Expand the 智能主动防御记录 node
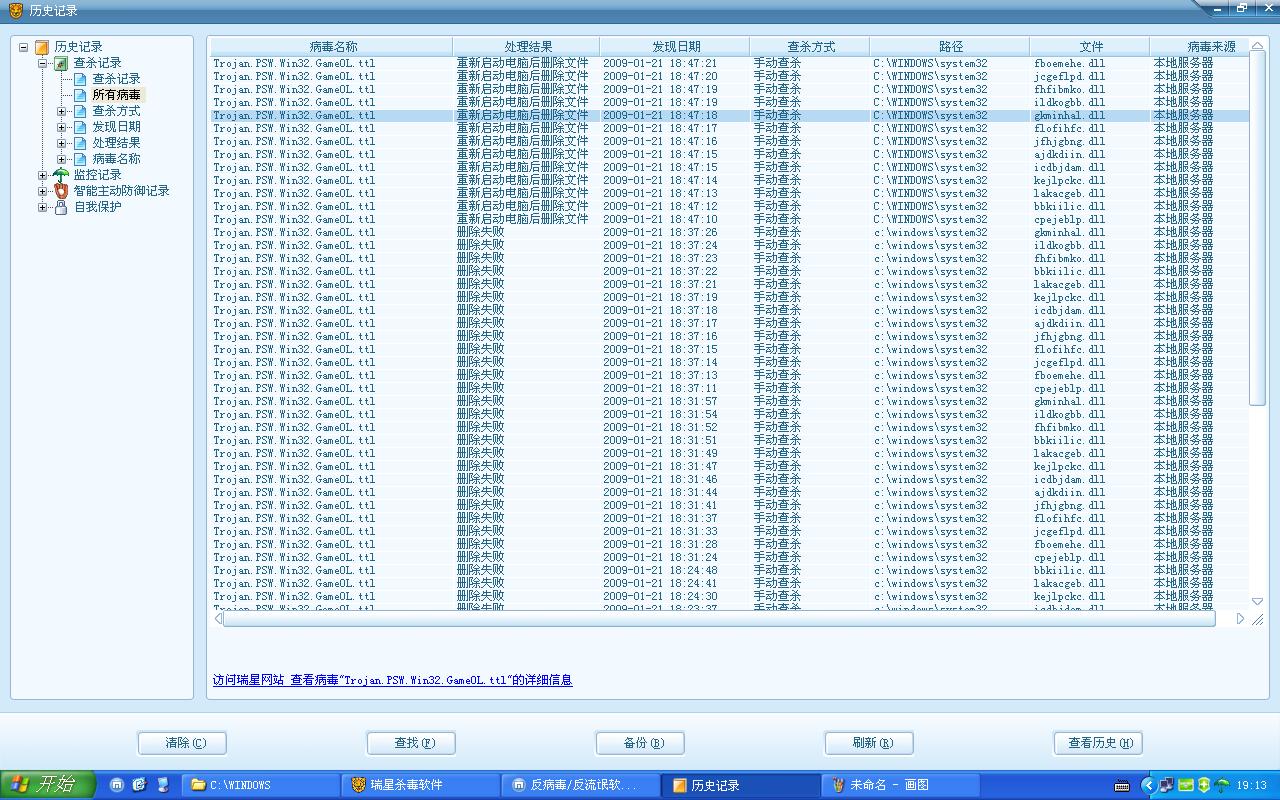The image size is (1280, 800). tap(43, 191)
